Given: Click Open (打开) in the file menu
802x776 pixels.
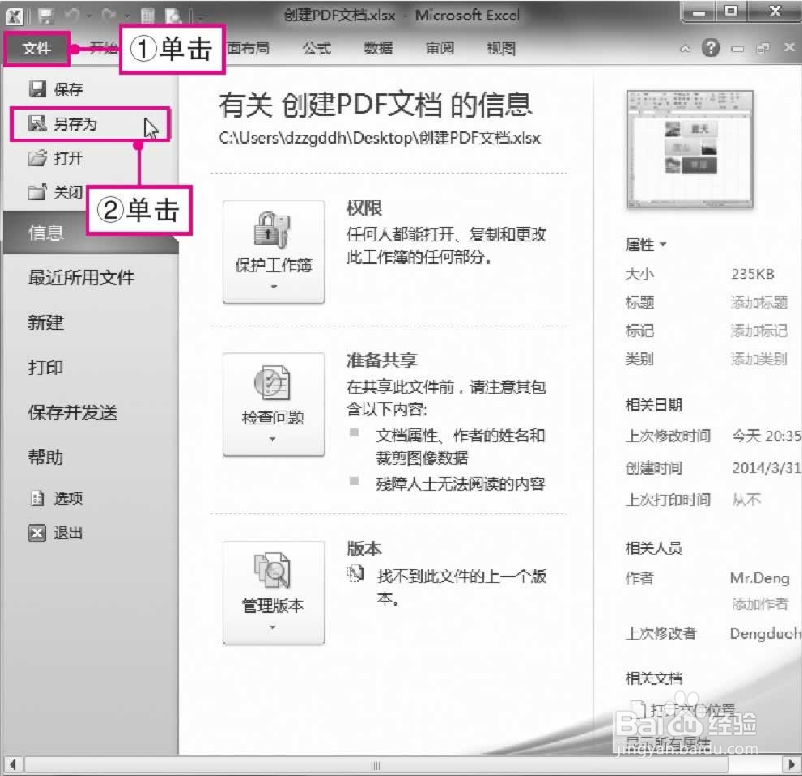Looking at the screenshot, I should pos(55,158).
